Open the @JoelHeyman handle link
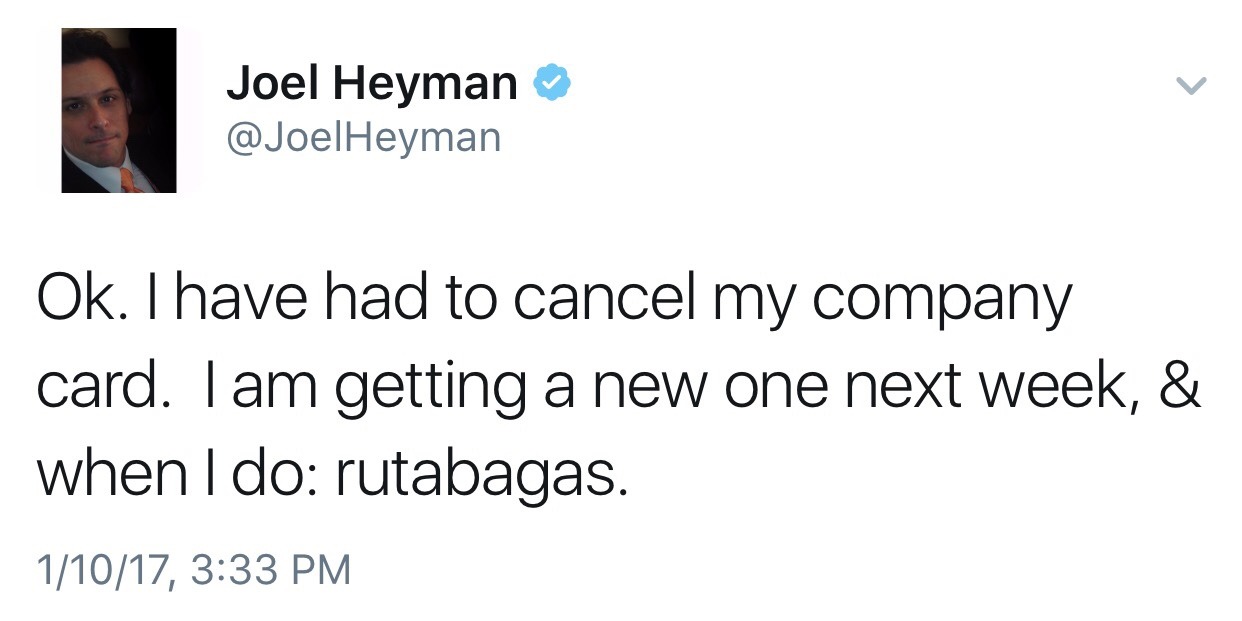 click(x=364, y=137)
